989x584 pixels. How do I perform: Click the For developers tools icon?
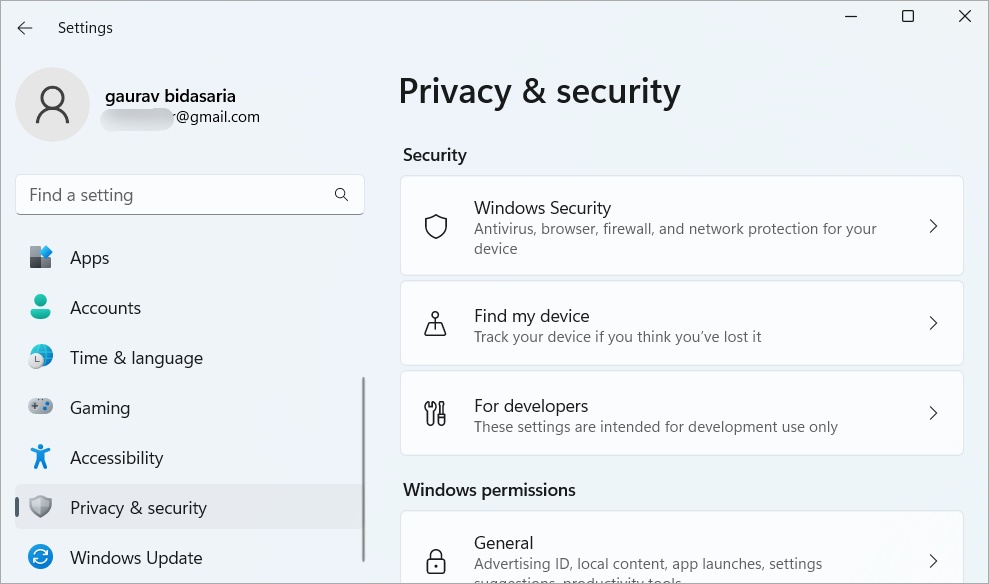tap(436, 414)
